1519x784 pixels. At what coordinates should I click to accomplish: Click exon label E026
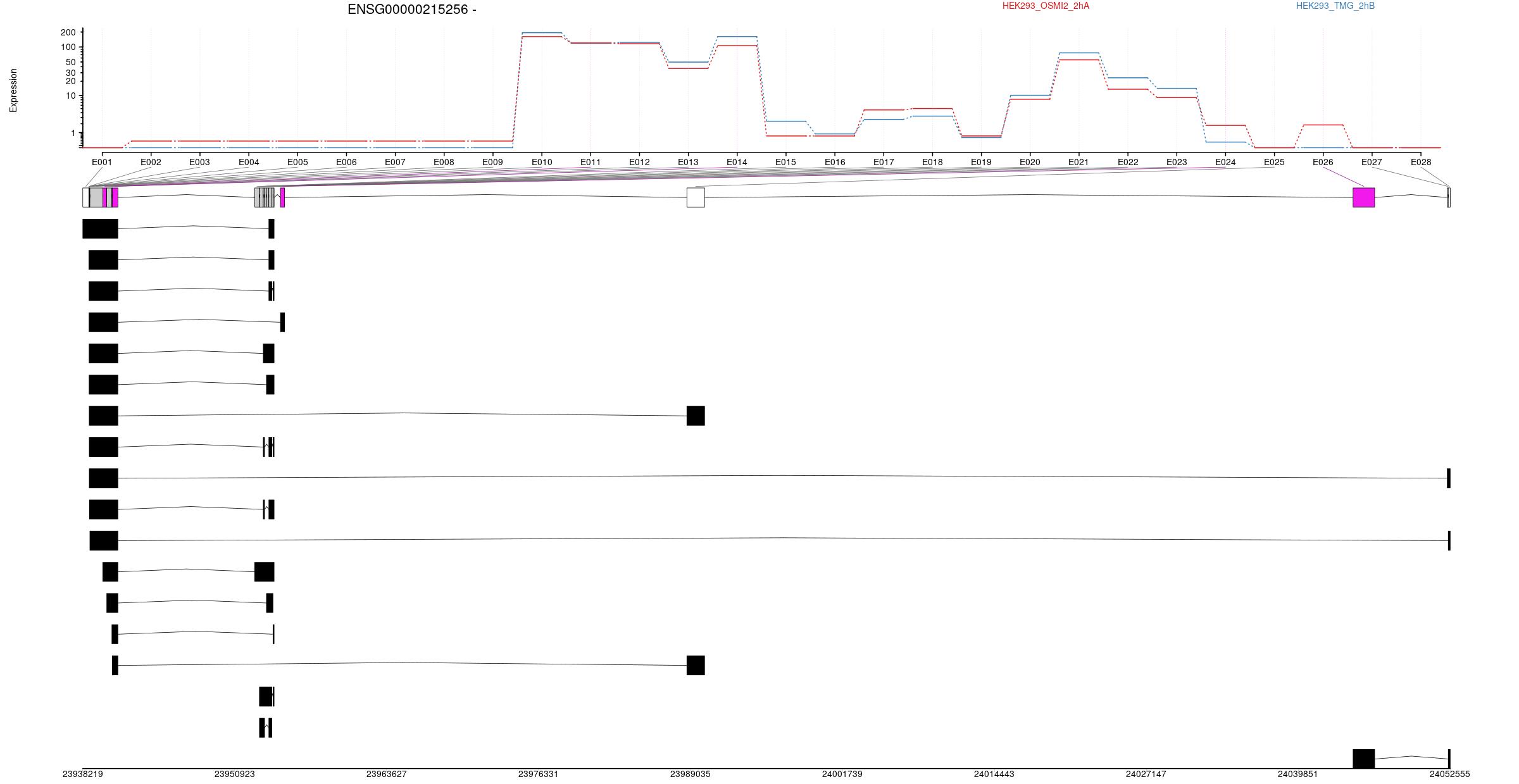coord(1323,162)
